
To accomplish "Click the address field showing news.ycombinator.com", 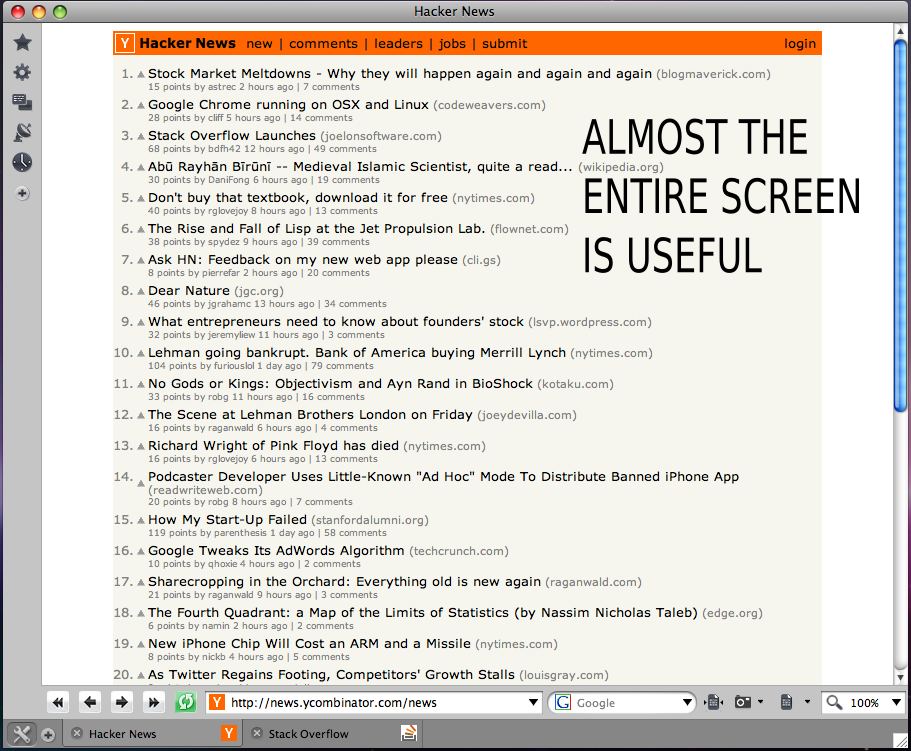I will coord(374,703).
